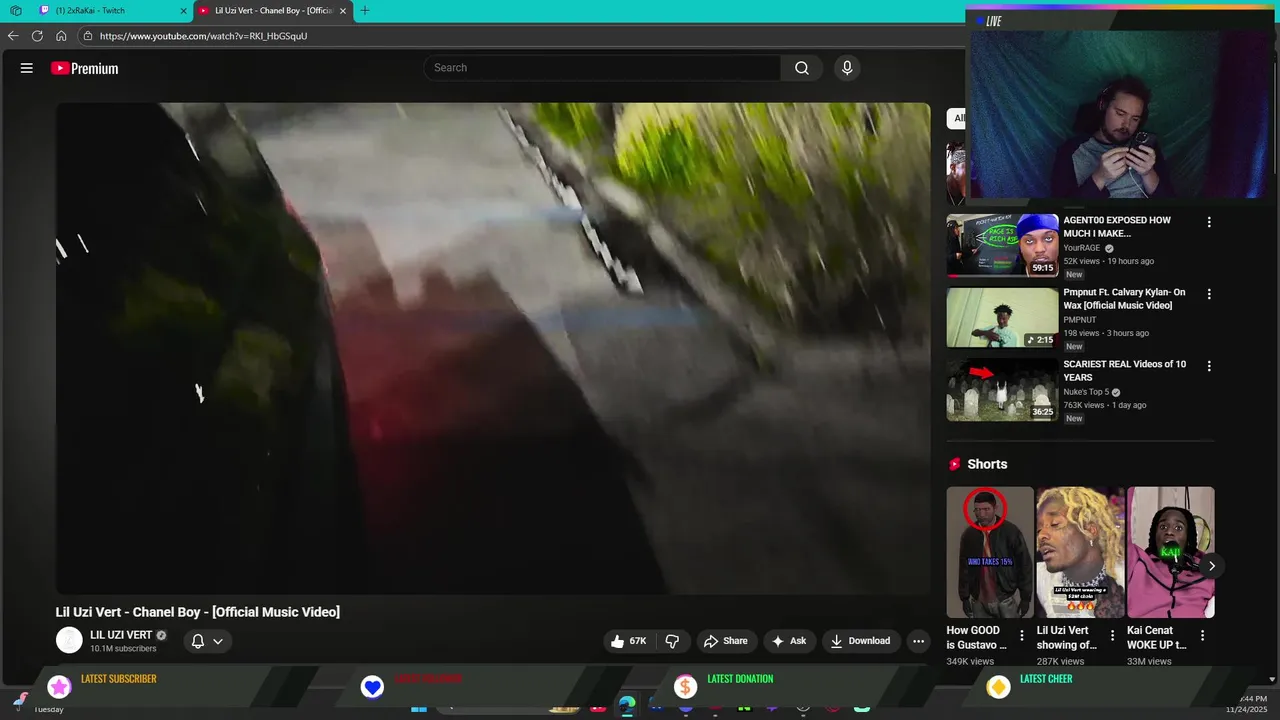Click the Pmpnut video thumbnail showing 2:15
This screenshot has height=720, width=1280.
(1002, 317)
